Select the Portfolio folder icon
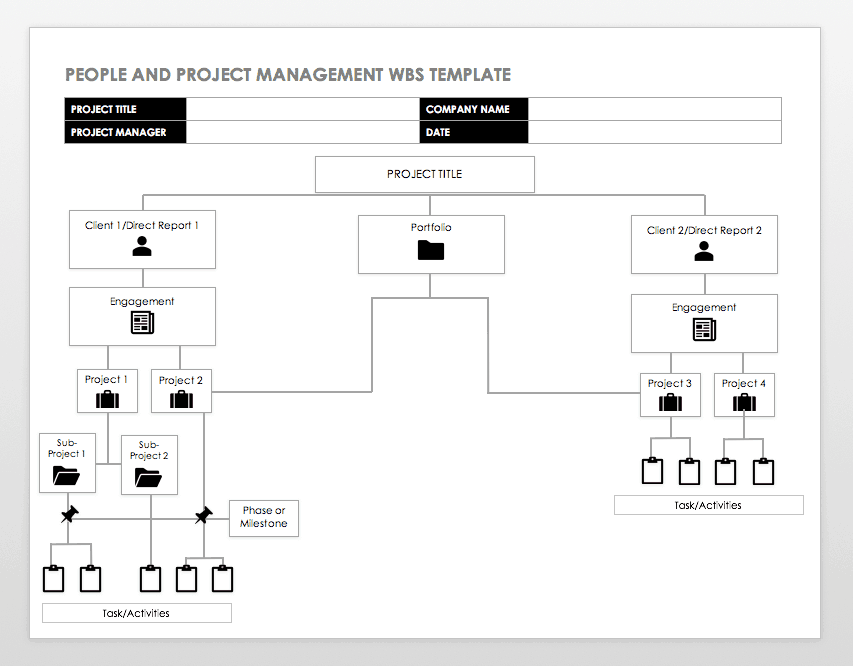Image resolution: width=853 pixels, height=666 pixels. click(x=431, y=250)
